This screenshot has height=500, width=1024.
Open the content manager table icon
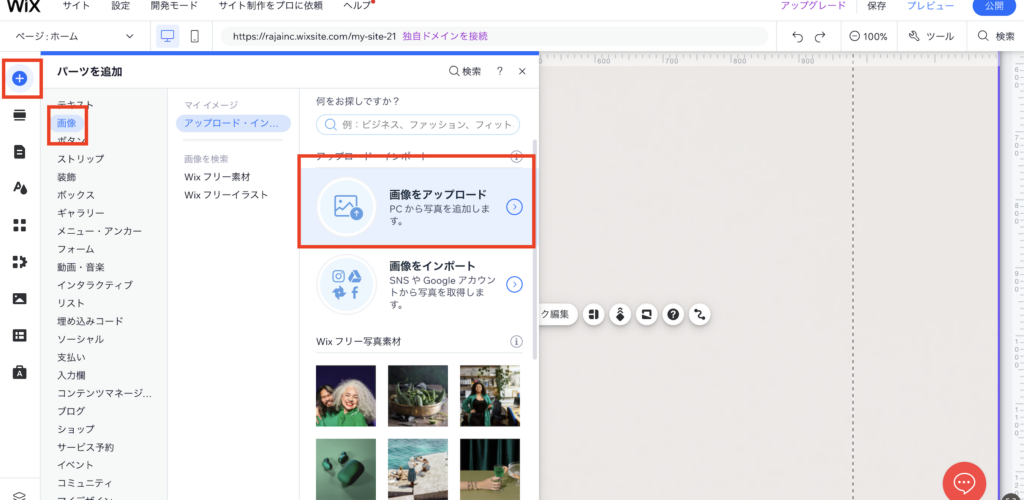tap(20, 336)
